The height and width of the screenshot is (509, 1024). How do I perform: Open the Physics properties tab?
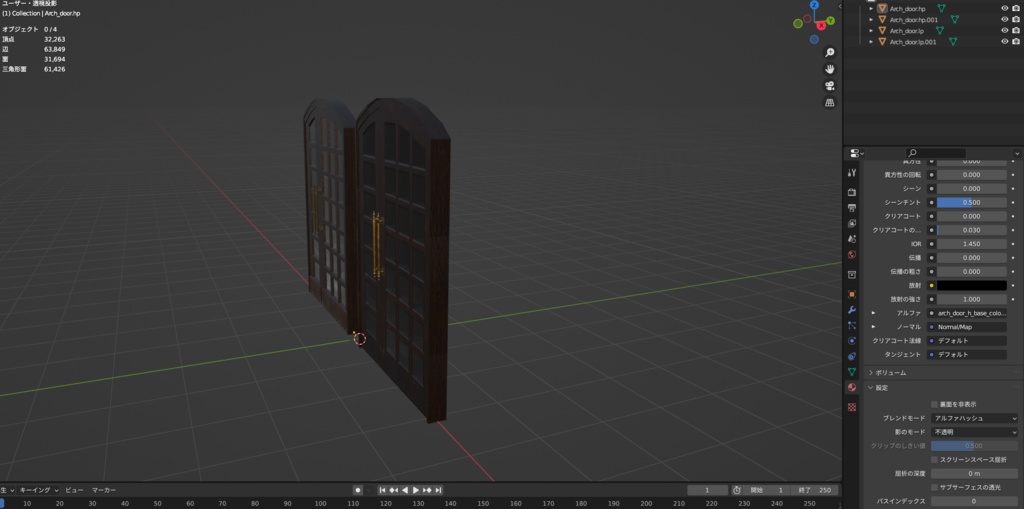click(852, 341)
